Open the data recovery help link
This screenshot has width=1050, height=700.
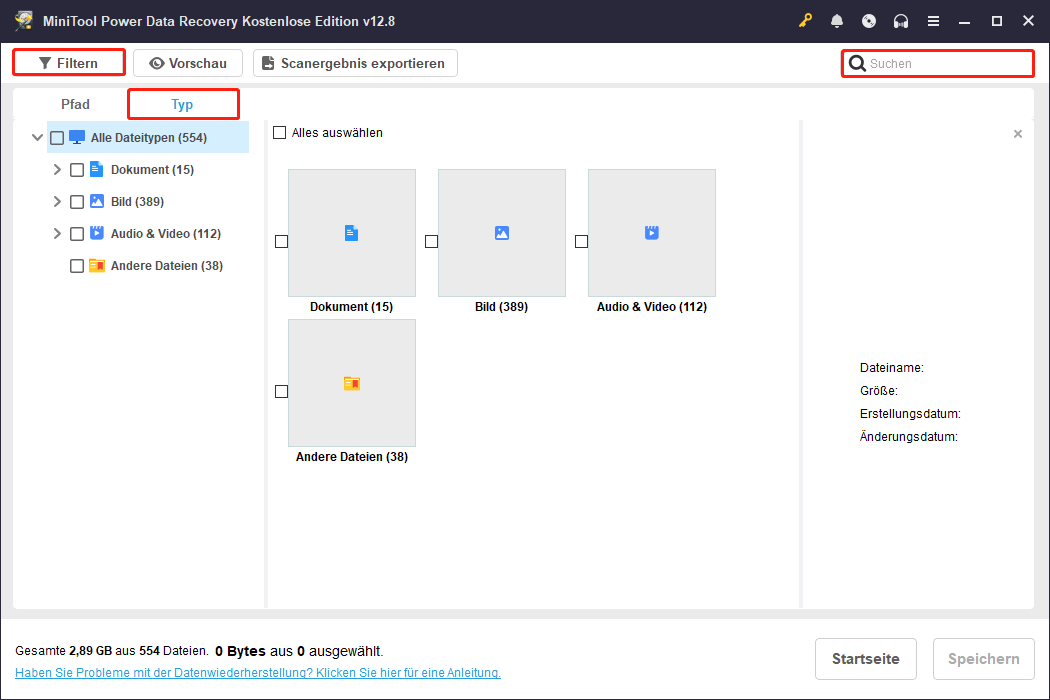point(258,673)
